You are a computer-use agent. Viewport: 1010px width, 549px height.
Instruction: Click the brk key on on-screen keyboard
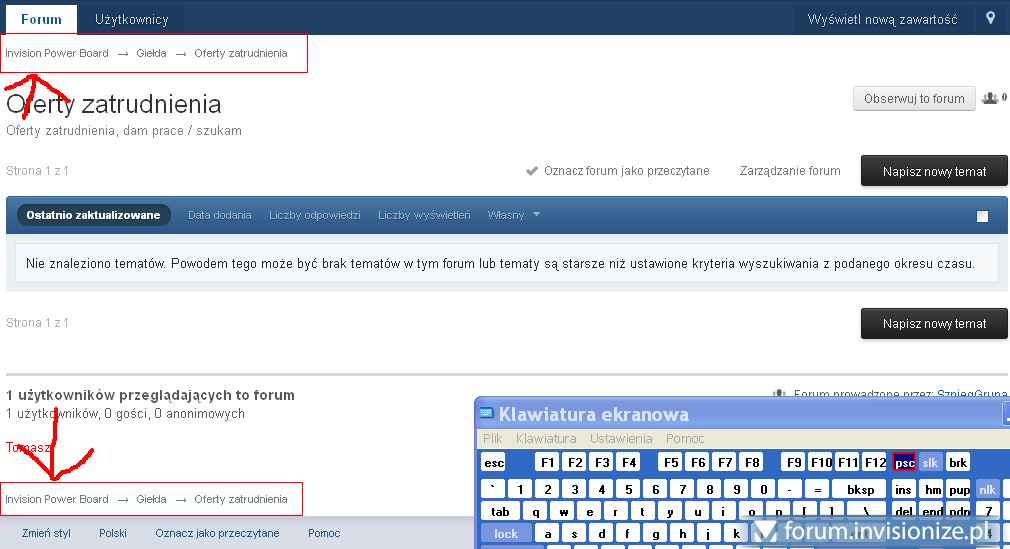[958, 463]
